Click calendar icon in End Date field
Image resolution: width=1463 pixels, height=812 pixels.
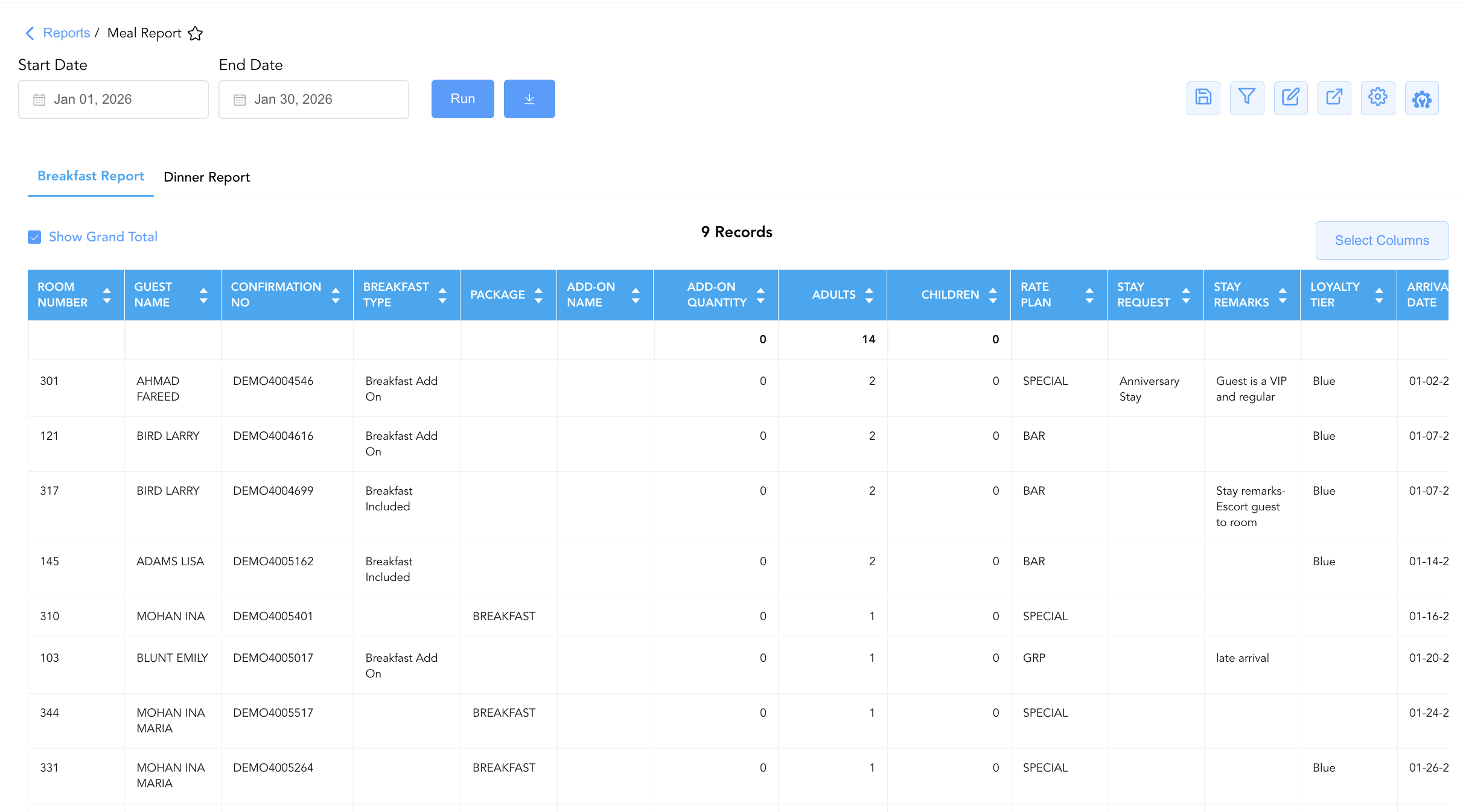240,100
